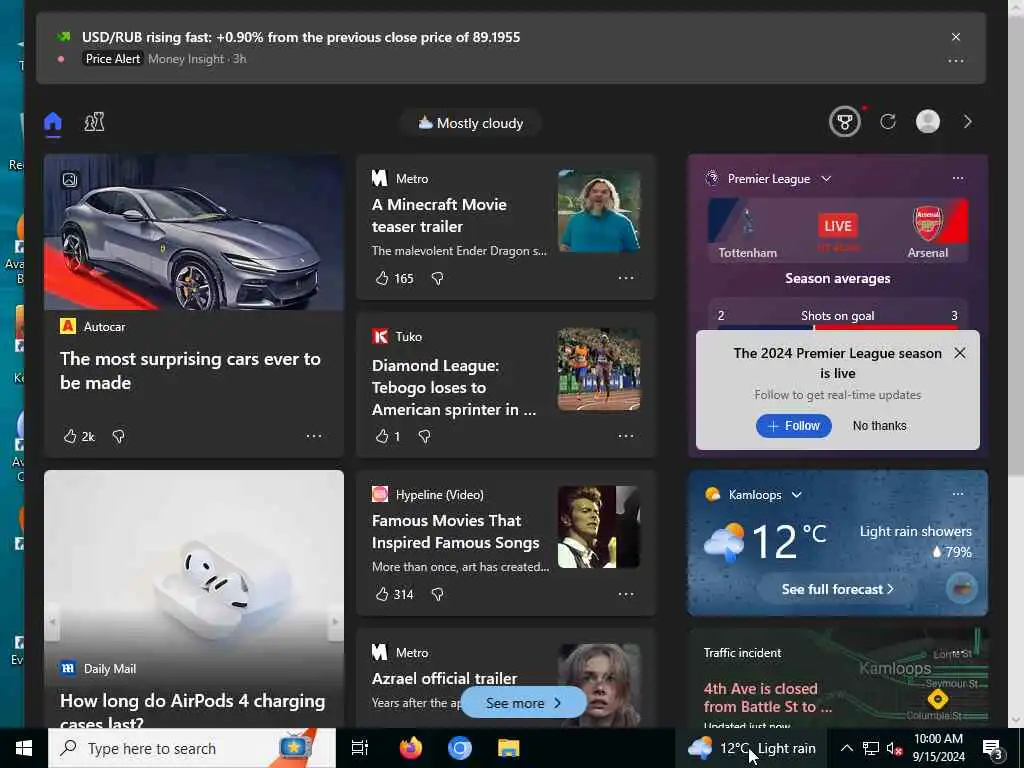Expand the Kamloops location dropdown
Image resolution: width=1024 pixels, height=768 pixels.
797,495
